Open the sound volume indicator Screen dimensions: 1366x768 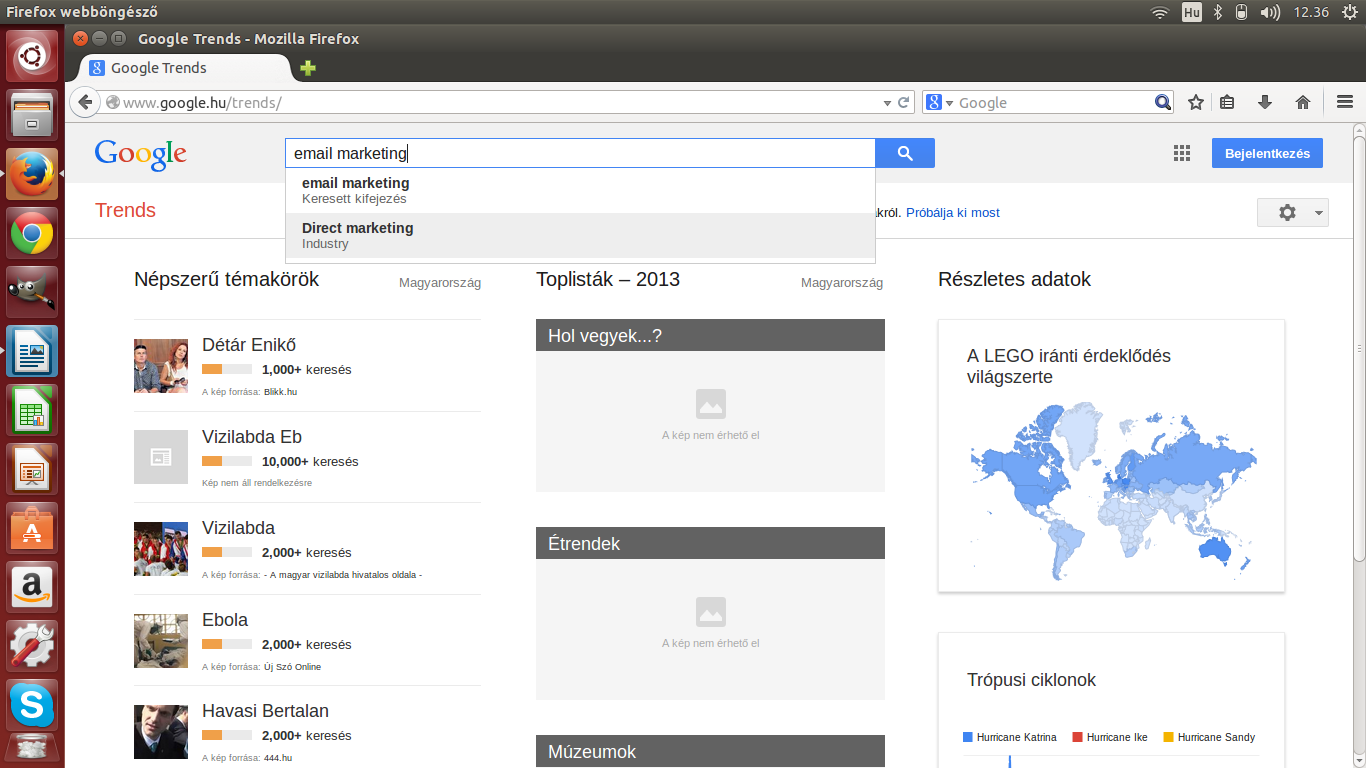pyautogui.click(x=1271, y=12)
